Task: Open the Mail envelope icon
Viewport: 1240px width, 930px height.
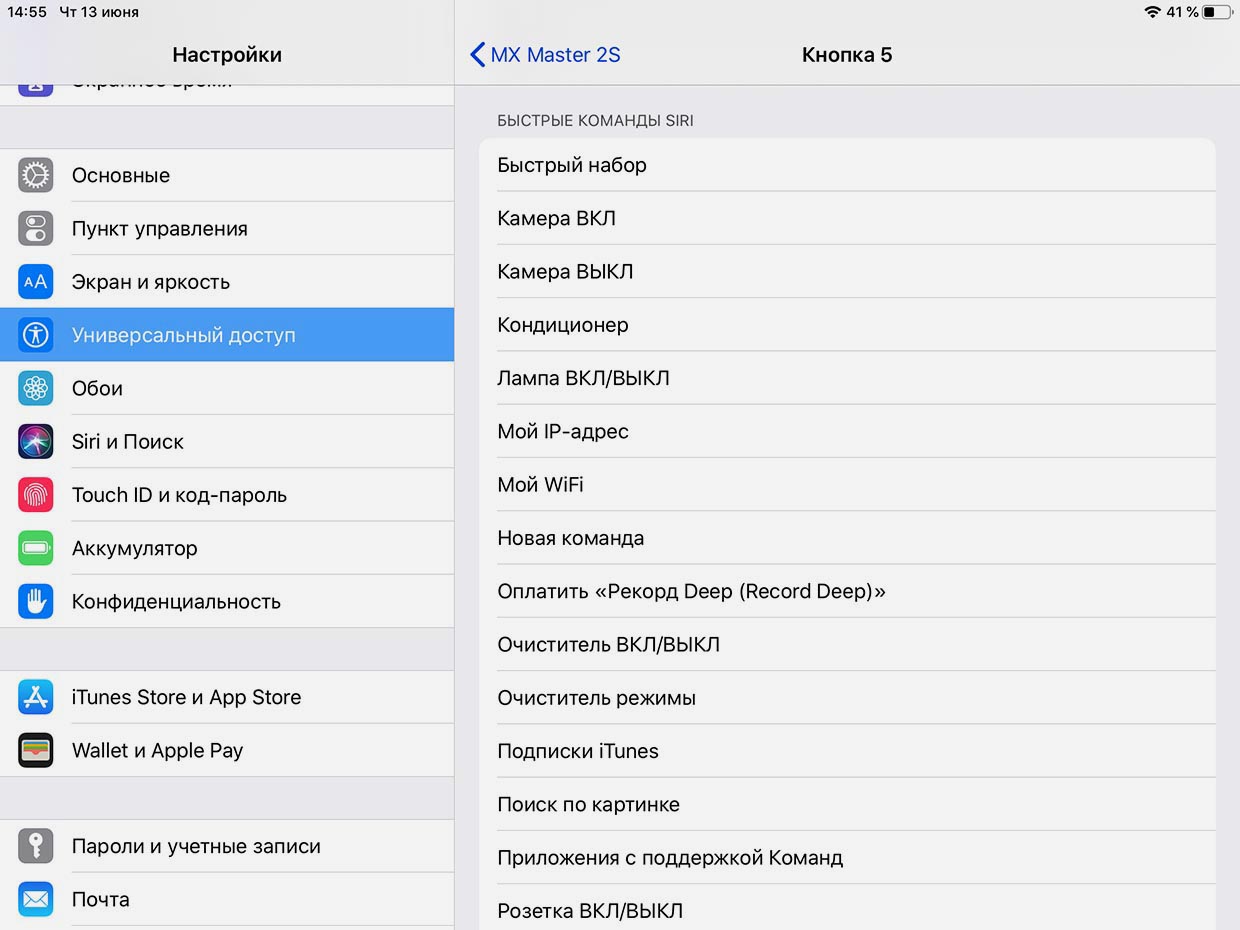Action: 36,899
